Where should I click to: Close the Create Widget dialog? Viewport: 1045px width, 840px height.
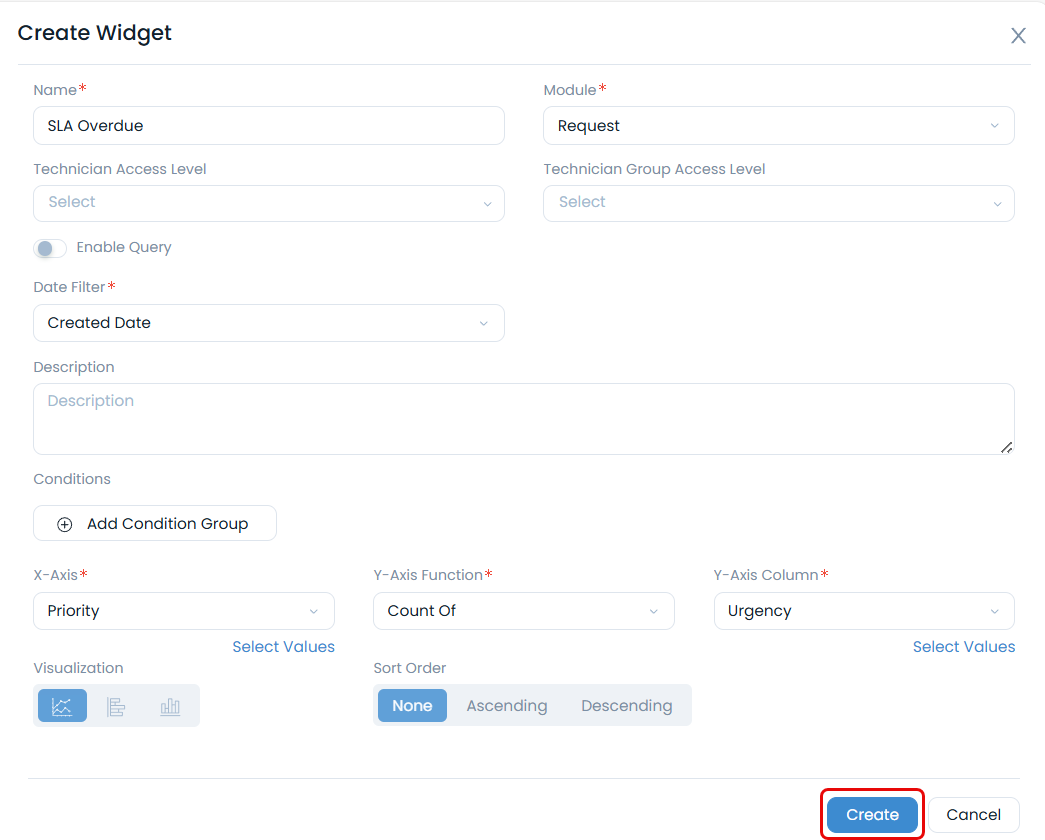[1018, 35]
